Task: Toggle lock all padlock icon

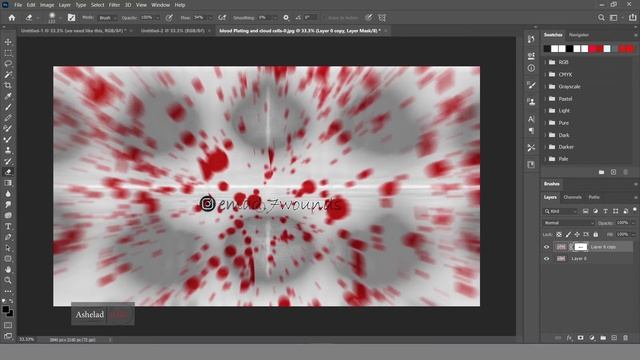Action: (596, 234)
